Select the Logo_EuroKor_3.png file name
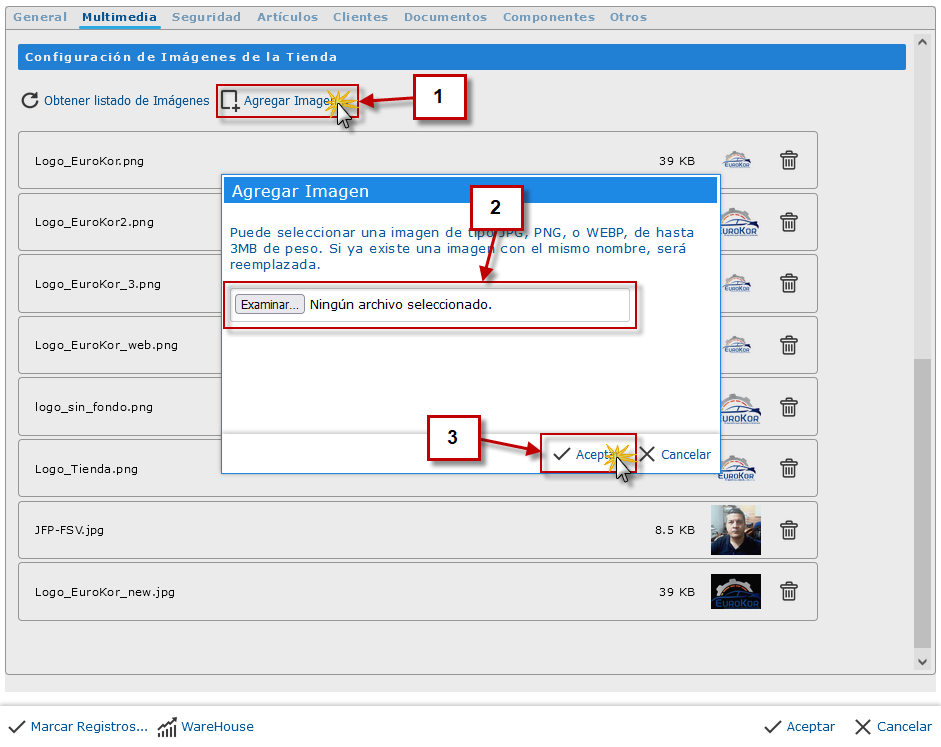This screenshot has height=747, width=941. pos(98,284)
